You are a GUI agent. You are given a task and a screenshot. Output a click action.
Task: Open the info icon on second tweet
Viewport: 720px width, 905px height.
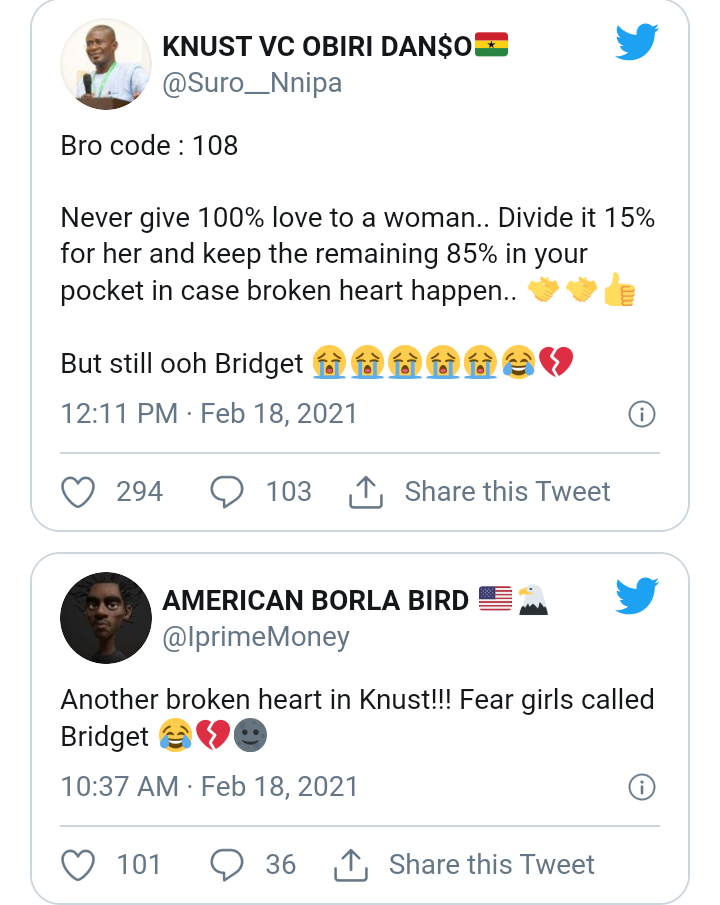[x=641, y=787]
